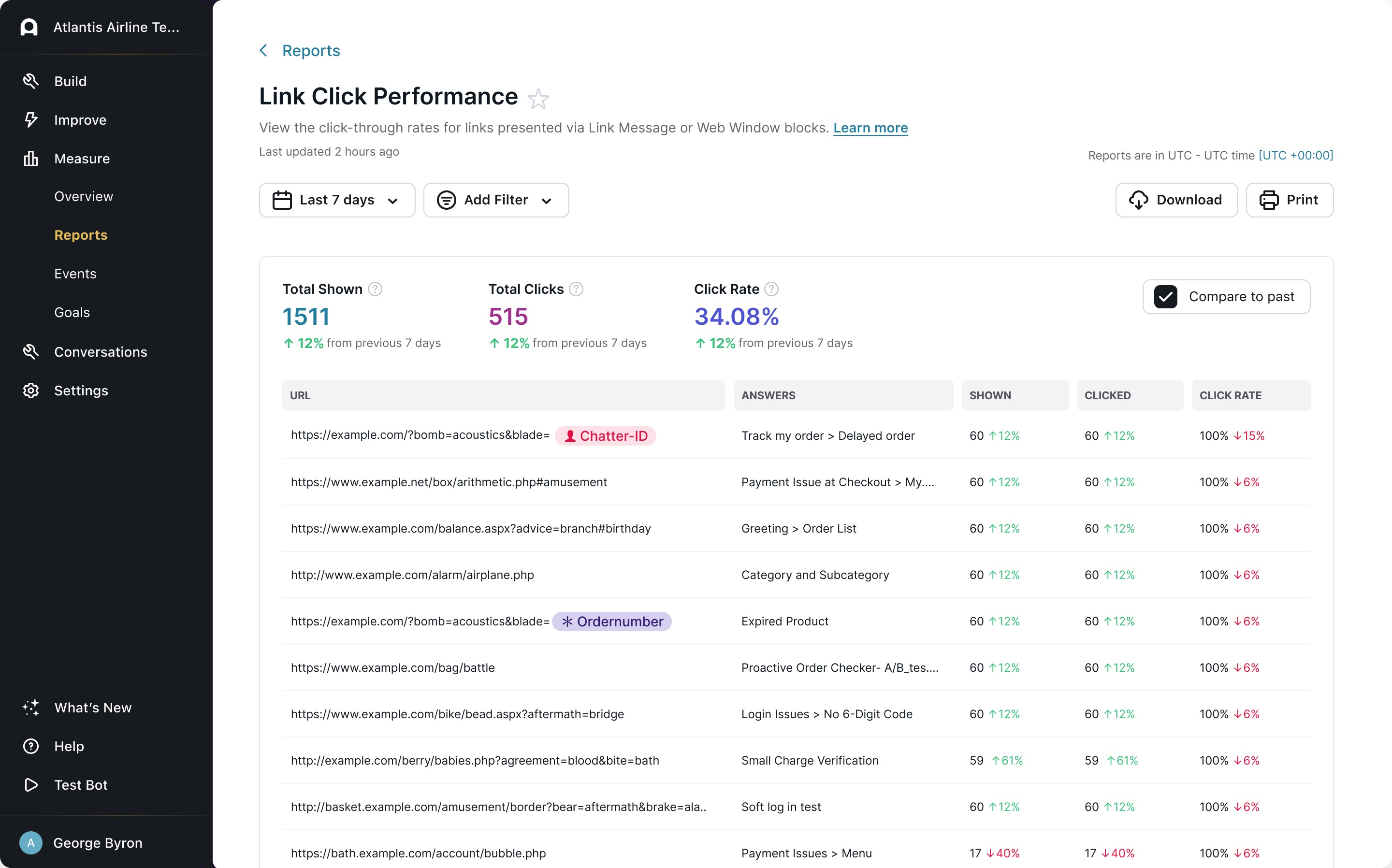Click the Total Clicks help icon
Viewport: 1392px width, 868px height.
576,289
